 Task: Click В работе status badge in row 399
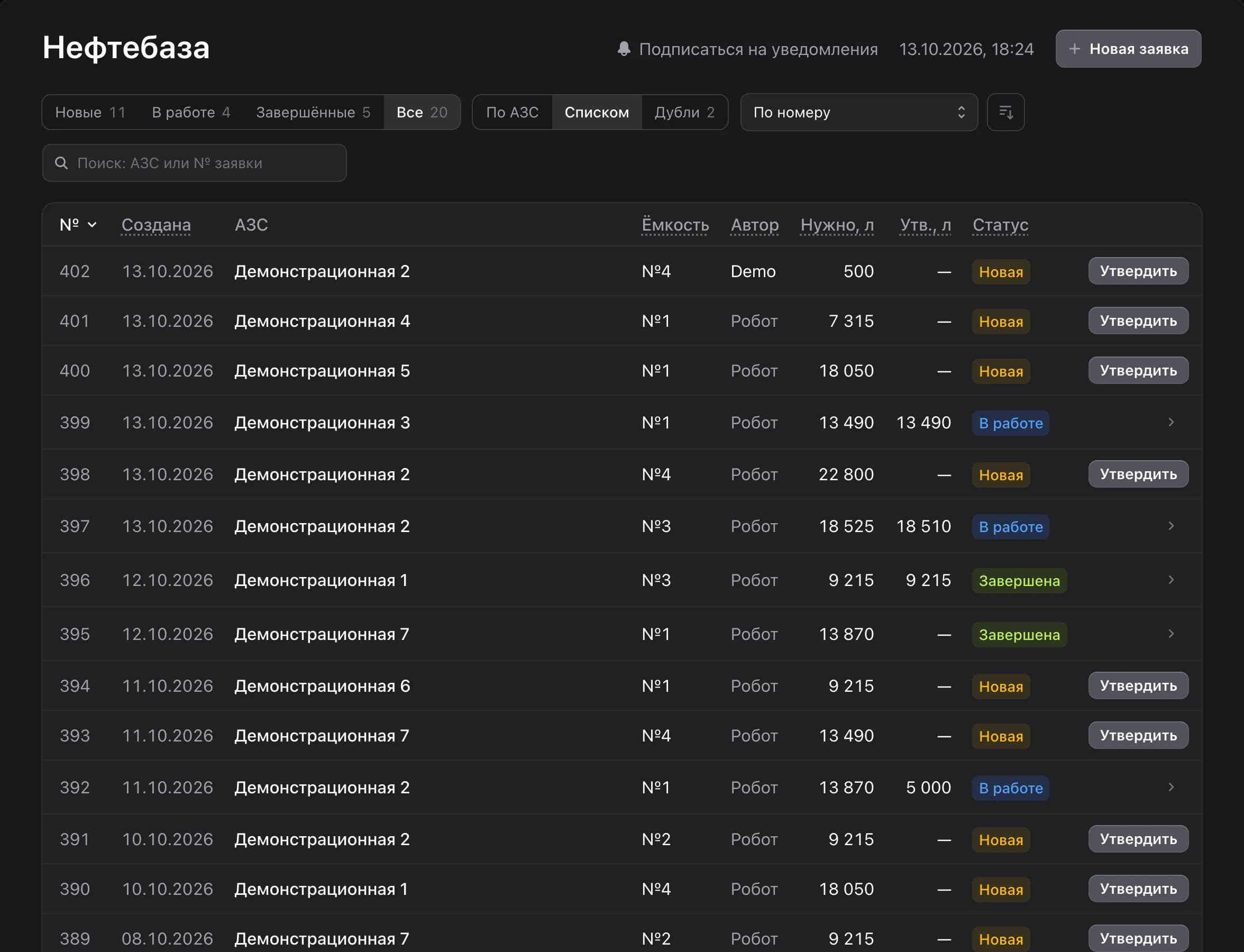point(1011,423)
